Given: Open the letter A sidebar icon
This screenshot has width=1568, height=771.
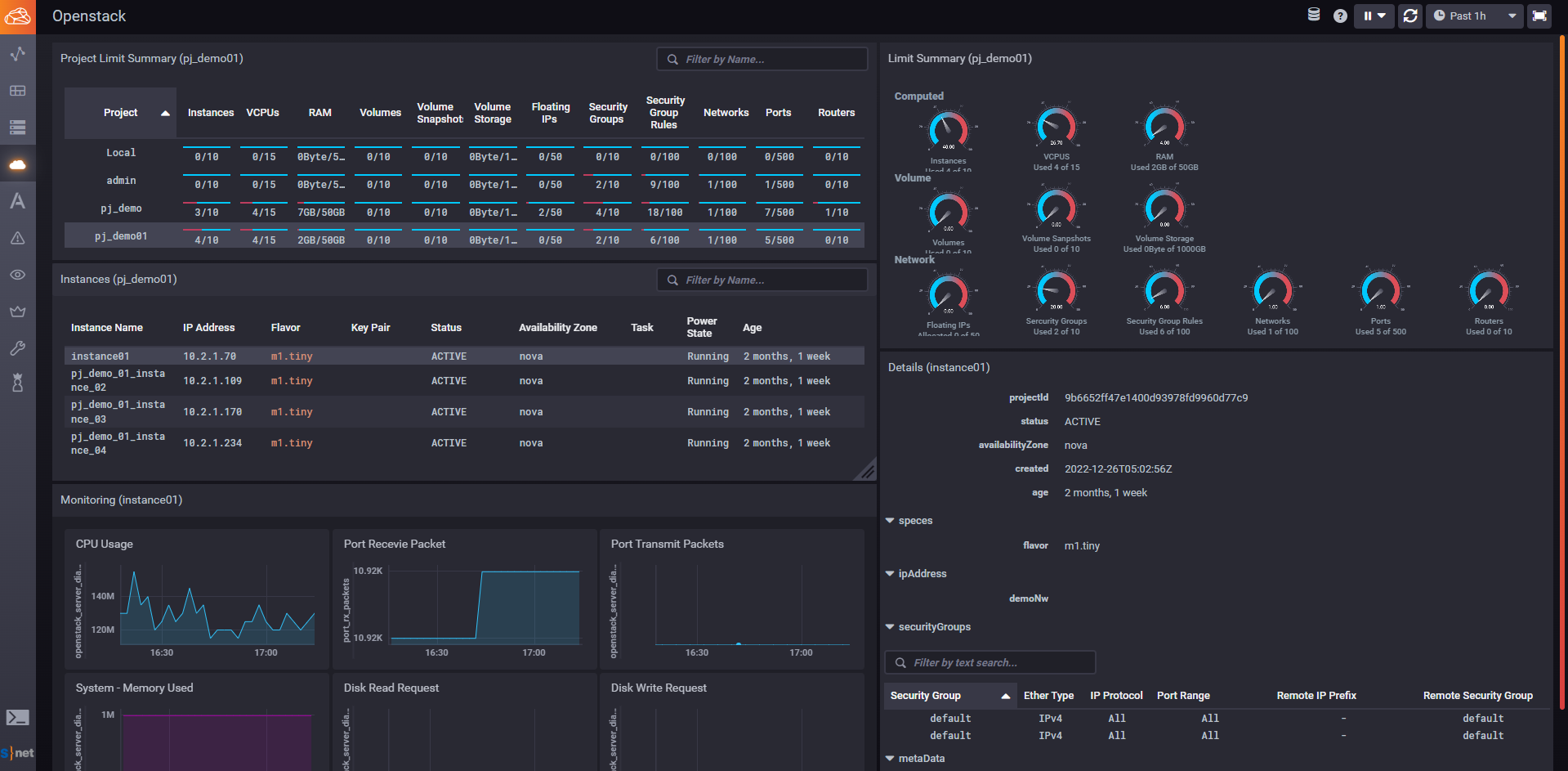Looking at the screenshot, I should pyautogui.click(x=18, y=201).
